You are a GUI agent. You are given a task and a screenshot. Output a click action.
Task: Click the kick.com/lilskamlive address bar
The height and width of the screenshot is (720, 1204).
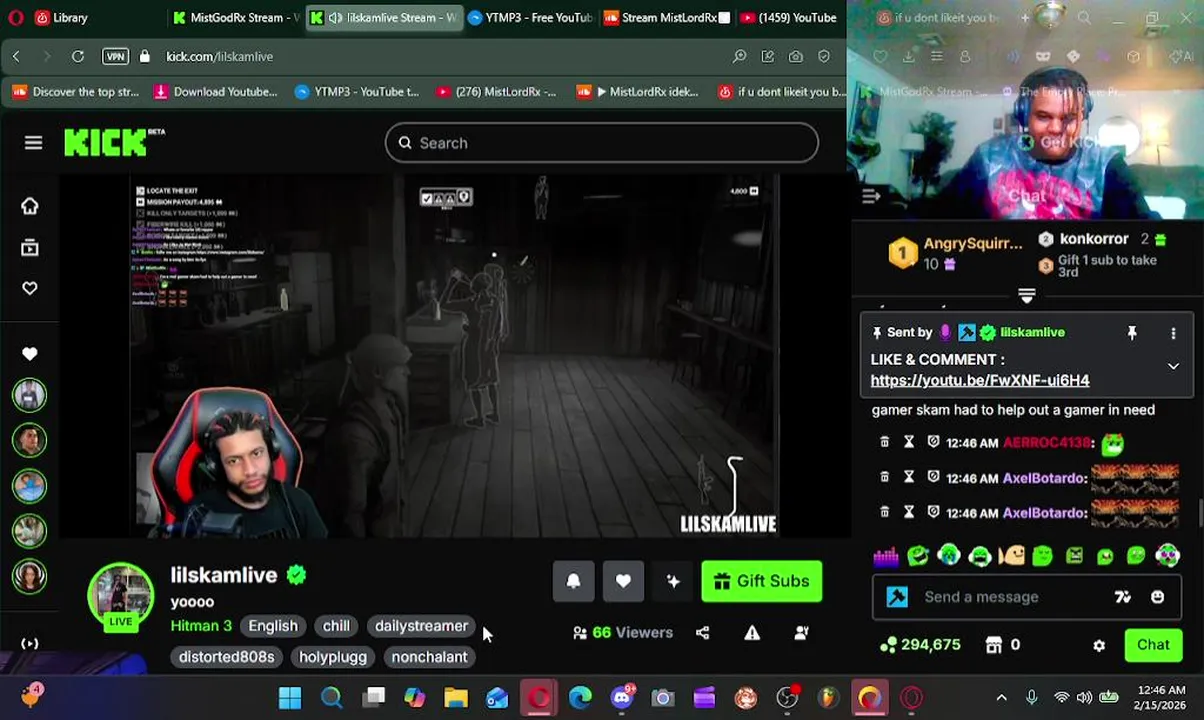coord(219,56)
